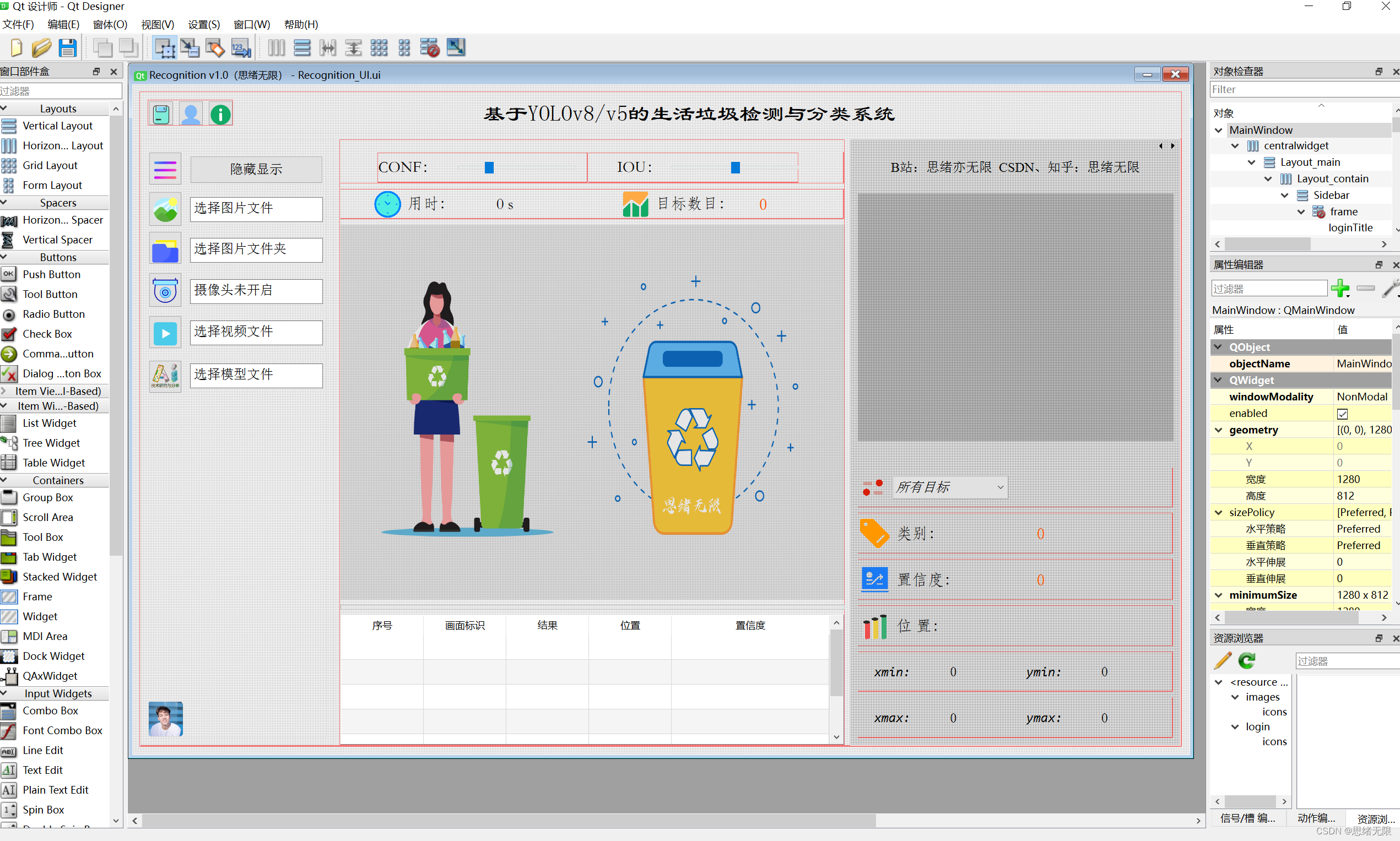Collapse the geometry property group

(x=1219, y=430)
